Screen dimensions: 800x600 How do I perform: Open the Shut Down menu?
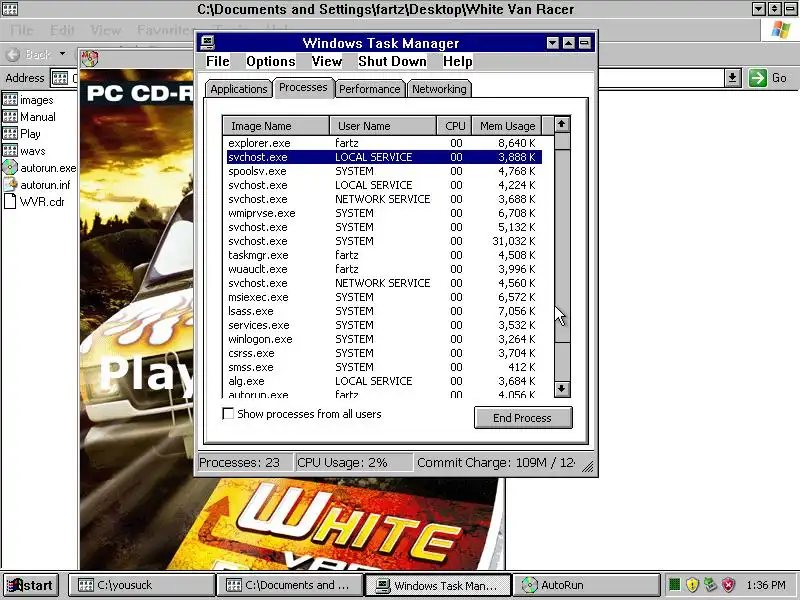coord(392,62)
